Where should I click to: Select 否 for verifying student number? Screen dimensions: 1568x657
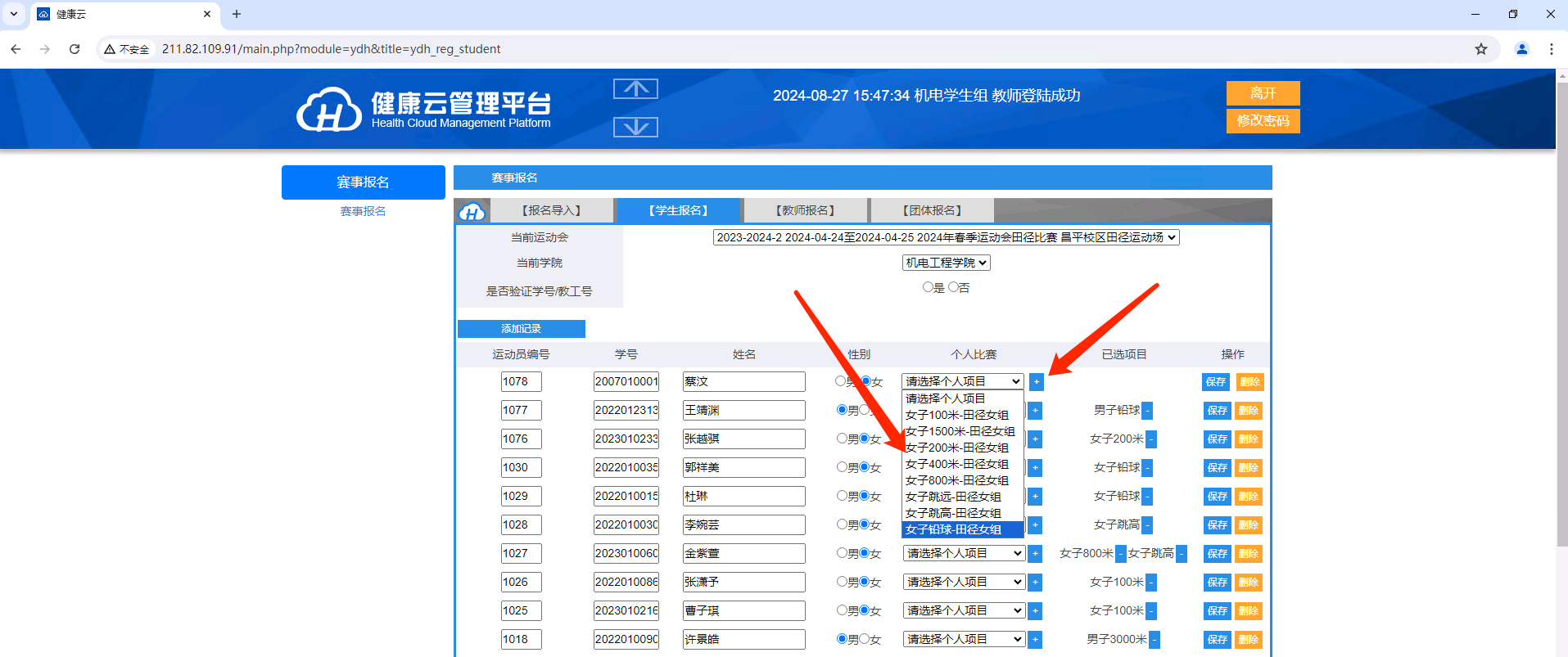953,287
